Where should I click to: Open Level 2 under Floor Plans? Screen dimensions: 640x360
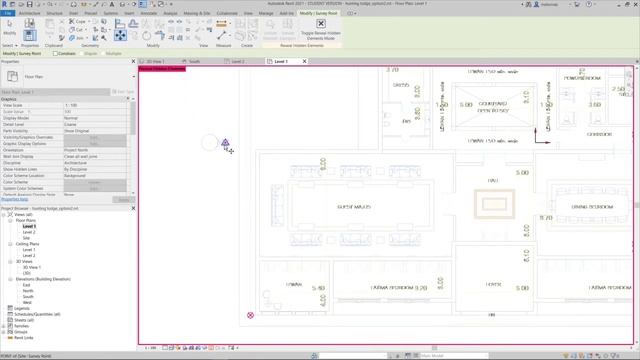(29, 232)
